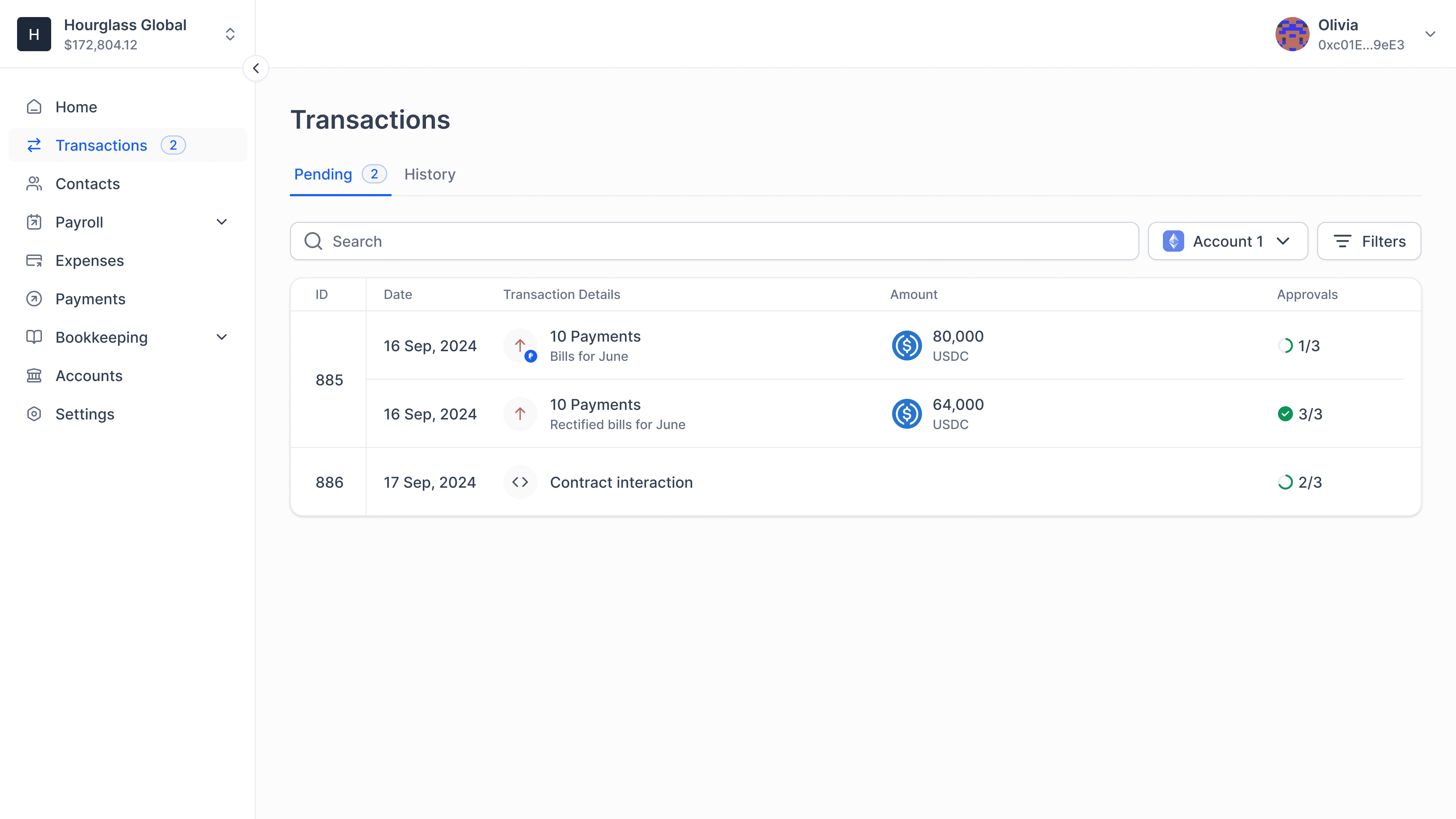Open the Account 1 dropdown
Viewport: 1456px width, 819px height.
pyautogui.click(x=1227, y=241)
